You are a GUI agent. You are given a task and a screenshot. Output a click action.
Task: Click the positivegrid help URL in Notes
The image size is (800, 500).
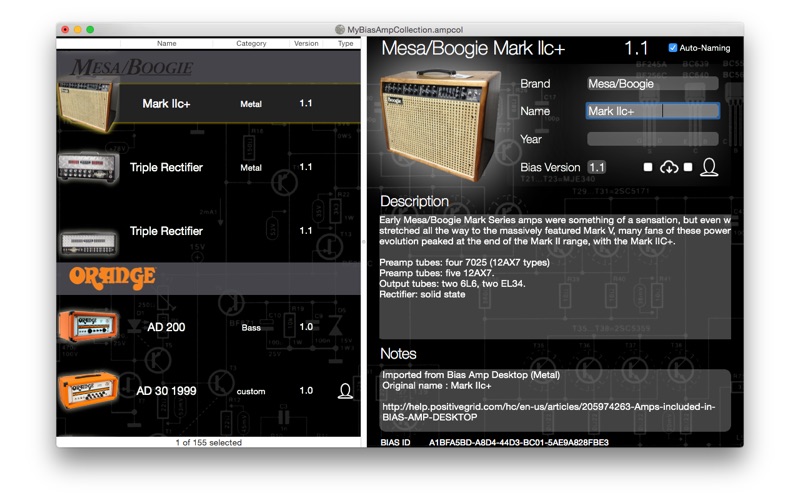click(x=548, y=412)
